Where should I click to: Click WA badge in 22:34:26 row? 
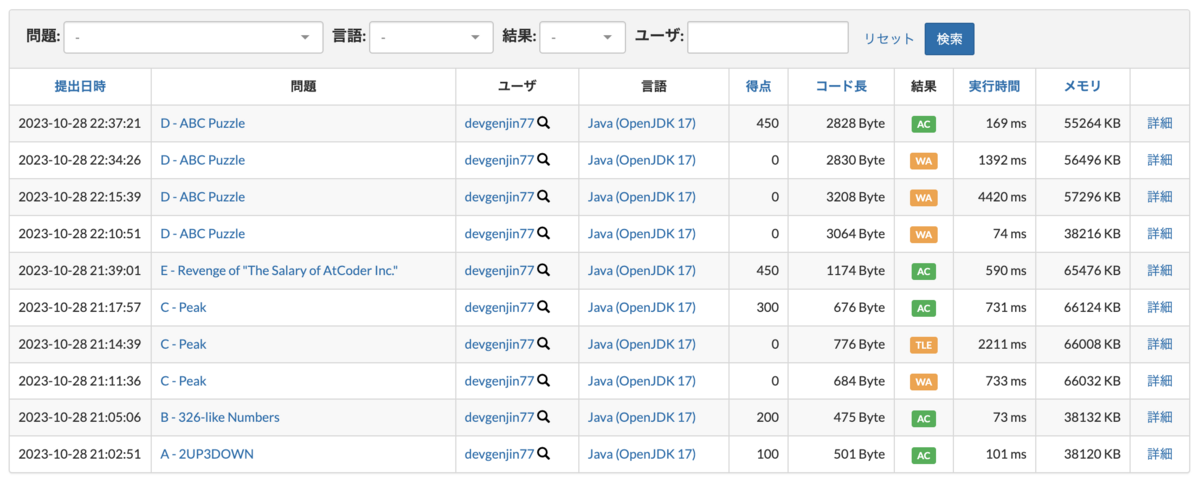[924, 161]
